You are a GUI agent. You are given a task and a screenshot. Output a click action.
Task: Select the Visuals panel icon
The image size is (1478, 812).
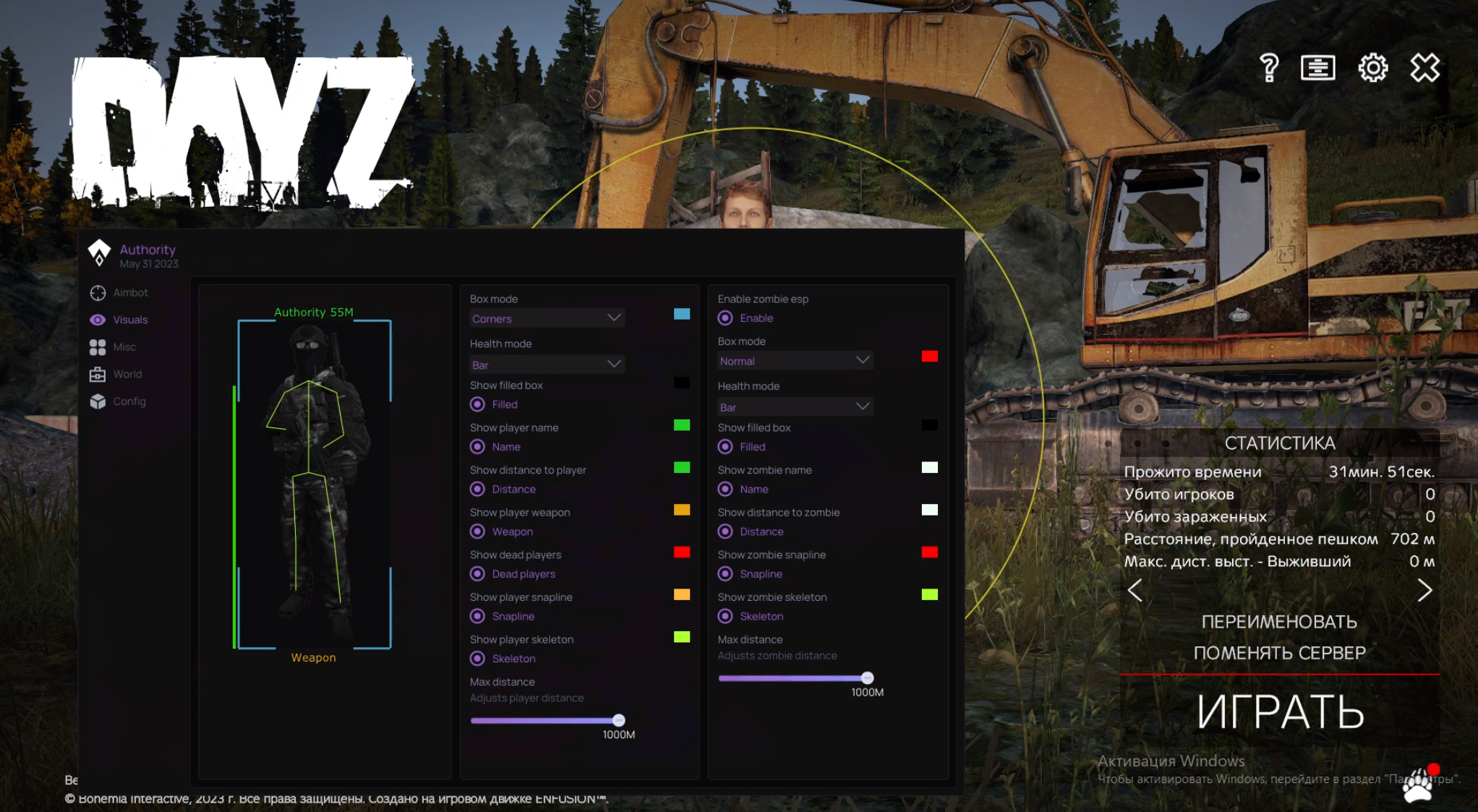tap(98, 319)
